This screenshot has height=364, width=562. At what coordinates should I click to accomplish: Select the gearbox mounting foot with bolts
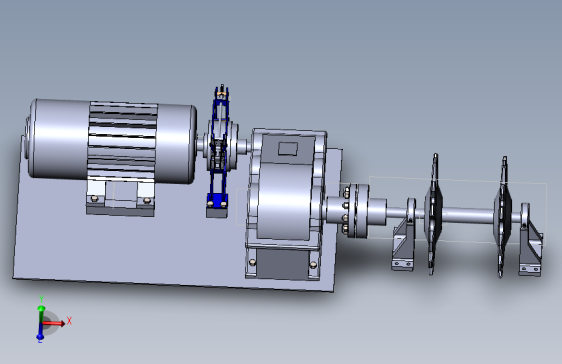pyautogui.click(x=282, y=262)
